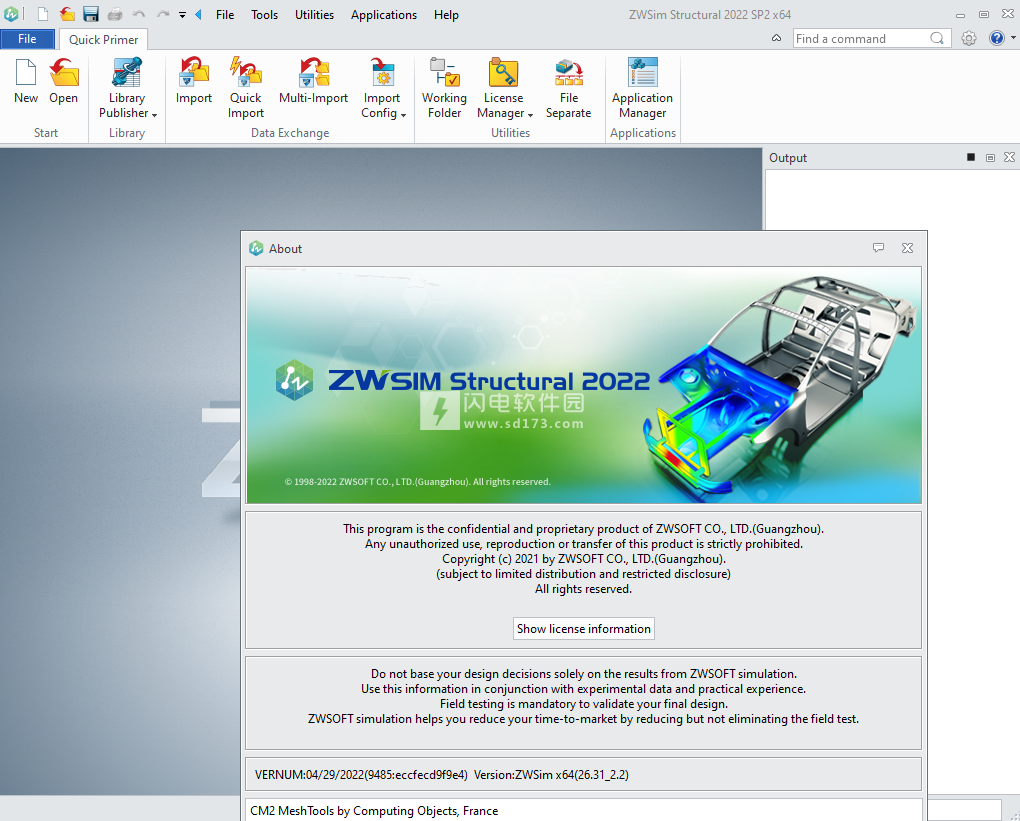Click Show license information button
The width and height of the screenshot is (1020, 821).
(x=584, y=628)
